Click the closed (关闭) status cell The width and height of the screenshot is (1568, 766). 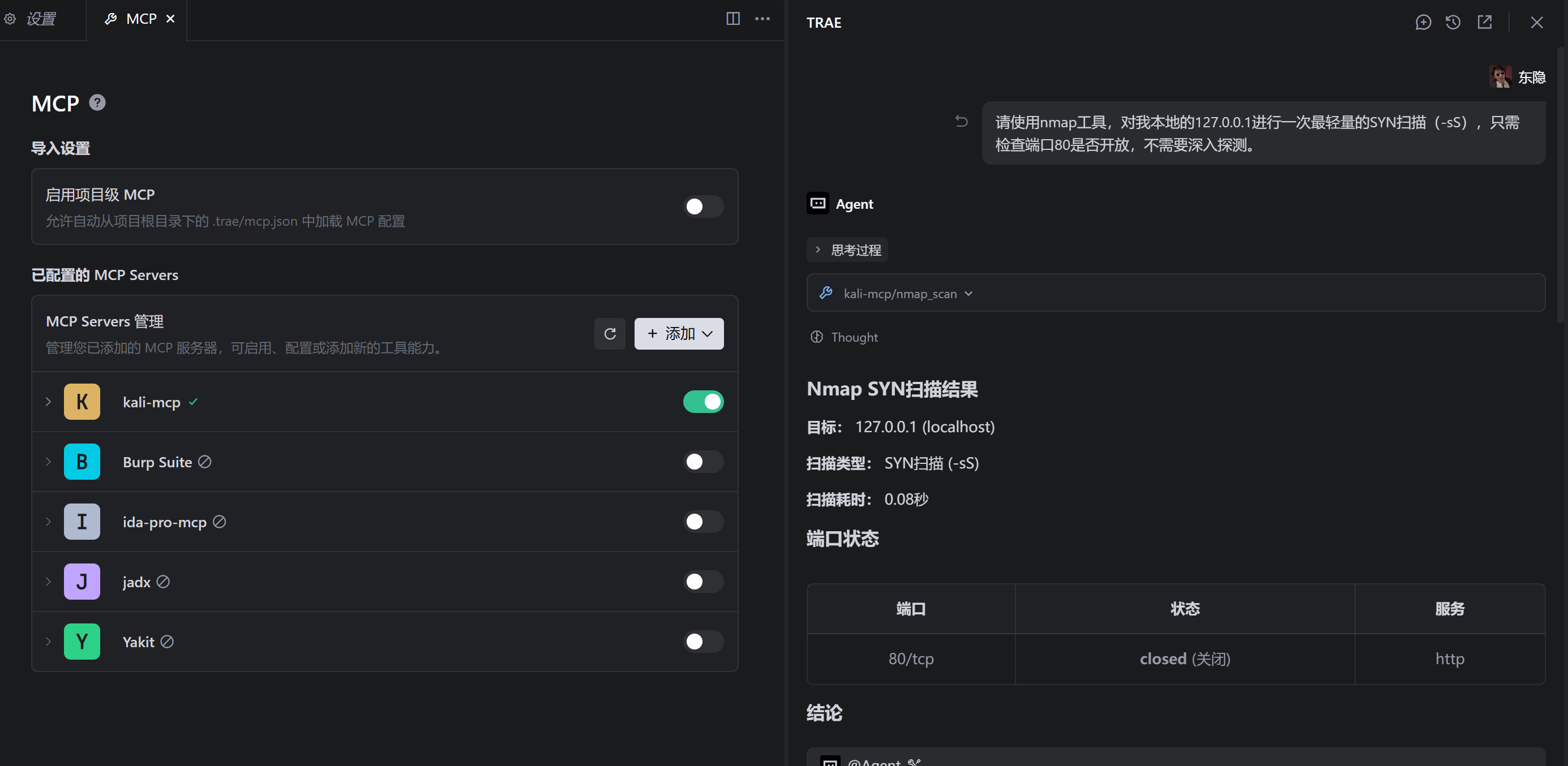pos(1185,659)
